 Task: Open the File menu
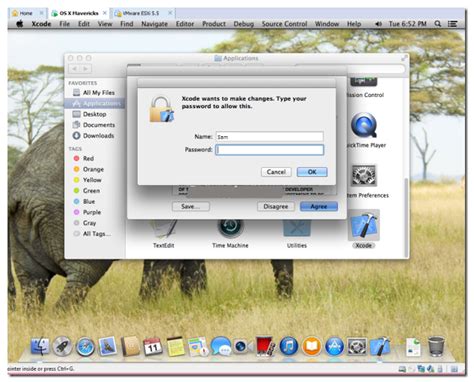[x=65, y=24]
